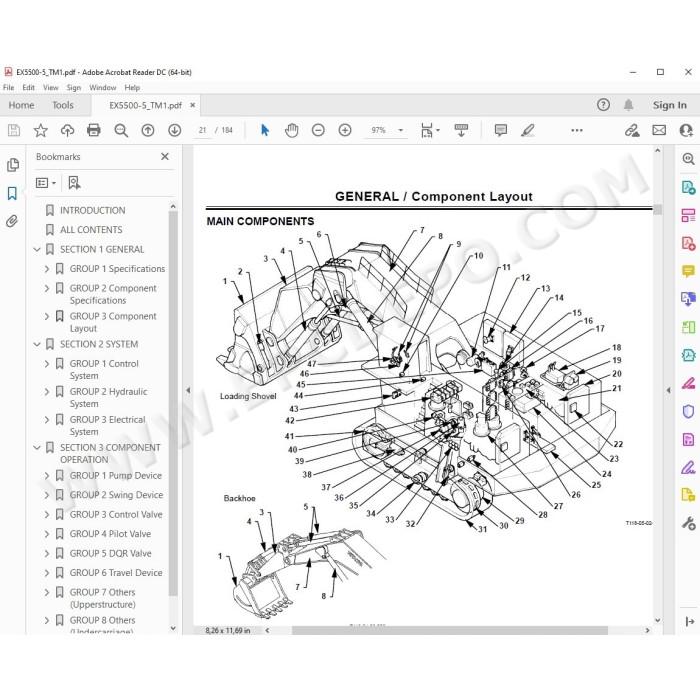Expand GROUP 2 Hydraulic System bookmark

click(x=47, y=392)
